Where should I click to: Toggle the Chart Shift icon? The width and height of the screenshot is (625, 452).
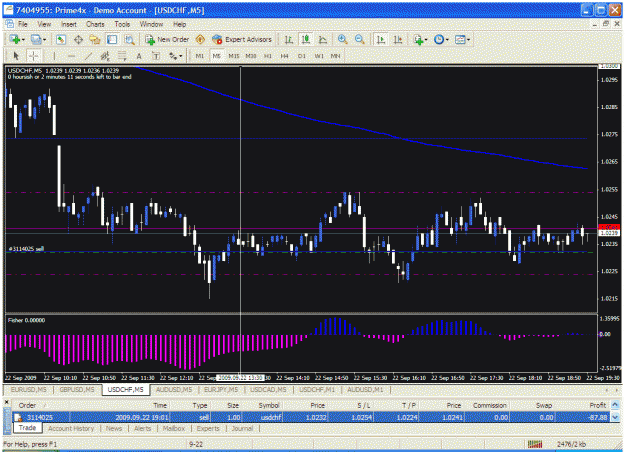(398, 39)
